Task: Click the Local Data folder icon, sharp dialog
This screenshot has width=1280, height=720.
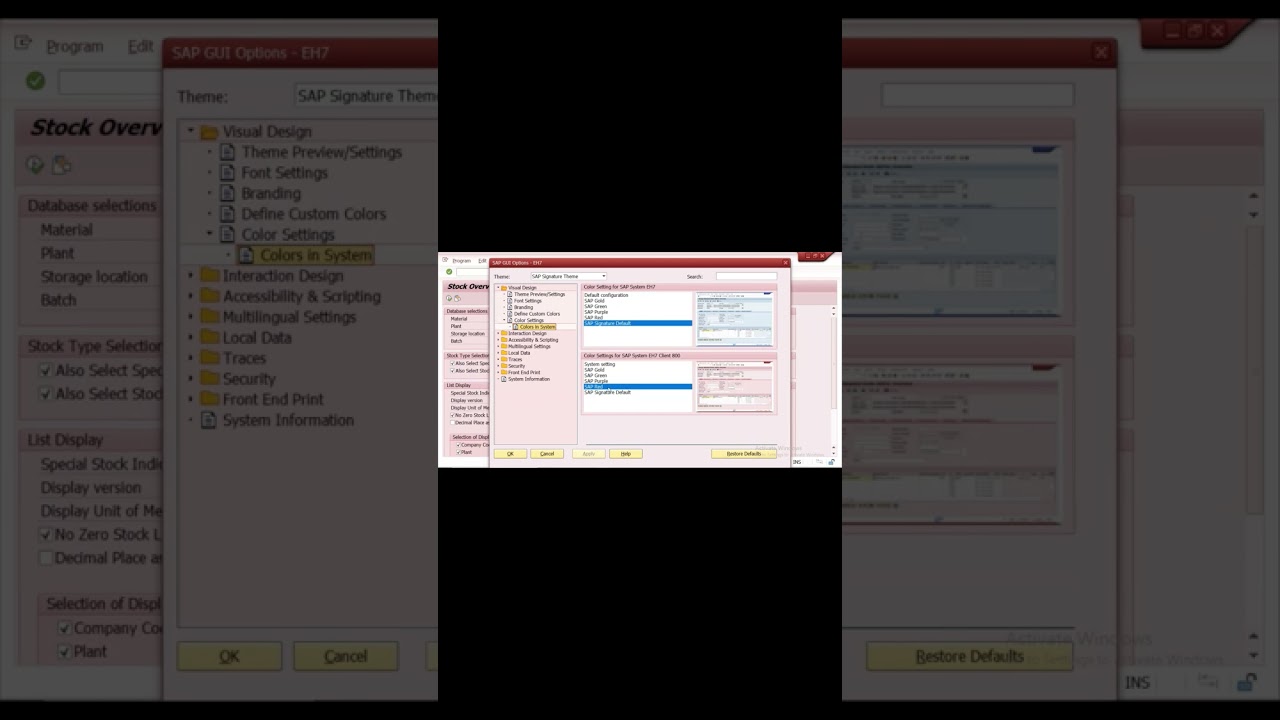Action: click(x=504, y=353)
